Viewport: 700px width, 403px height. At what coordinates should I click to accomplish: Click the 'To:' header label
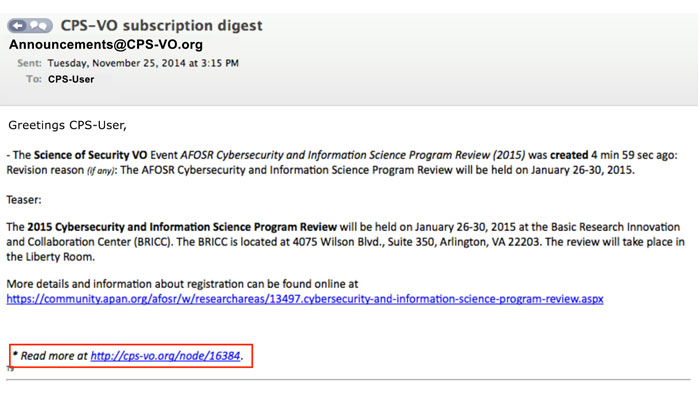(x=34, y=78)
